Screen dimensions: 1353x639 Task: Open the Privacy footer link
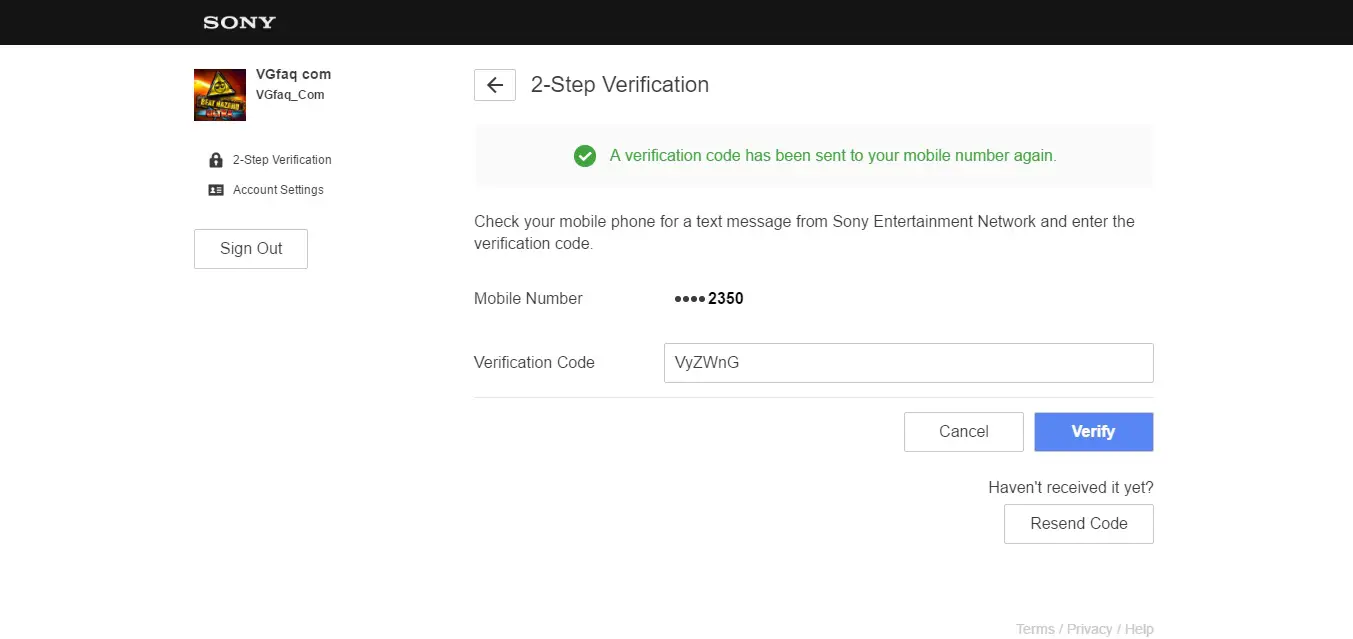1090,629
